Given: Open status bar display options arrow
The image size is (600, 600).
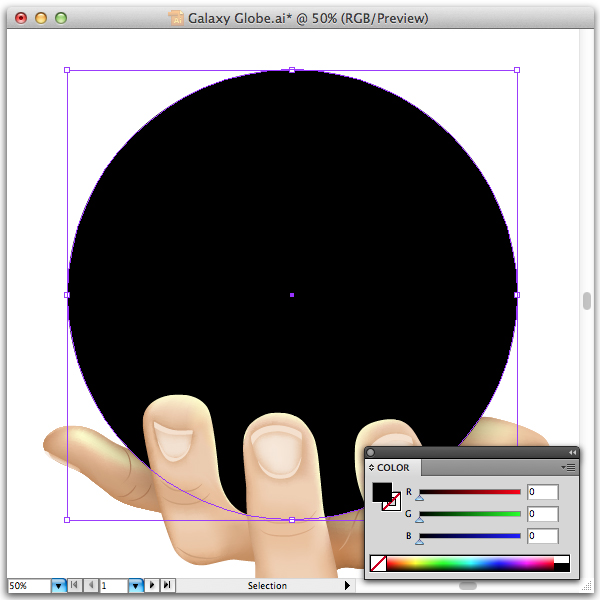Looking at the screenshot, I should (x=347, y=585).
